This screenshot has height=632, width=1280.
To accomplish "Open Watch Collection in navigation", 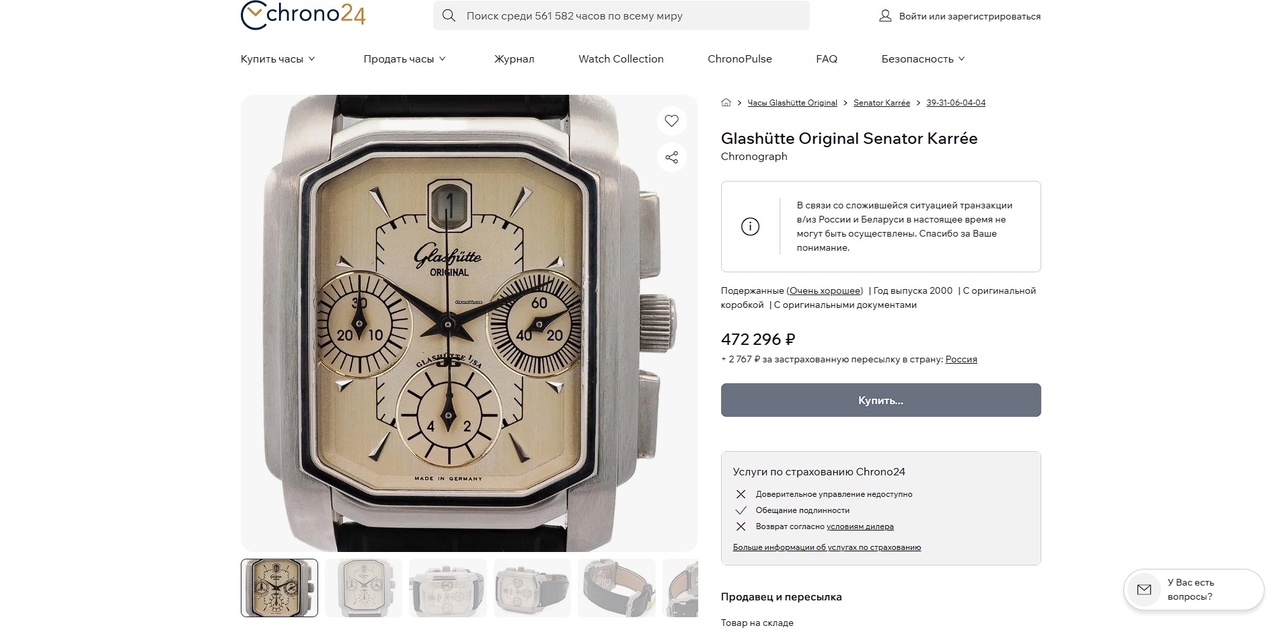I will point(621,59).
